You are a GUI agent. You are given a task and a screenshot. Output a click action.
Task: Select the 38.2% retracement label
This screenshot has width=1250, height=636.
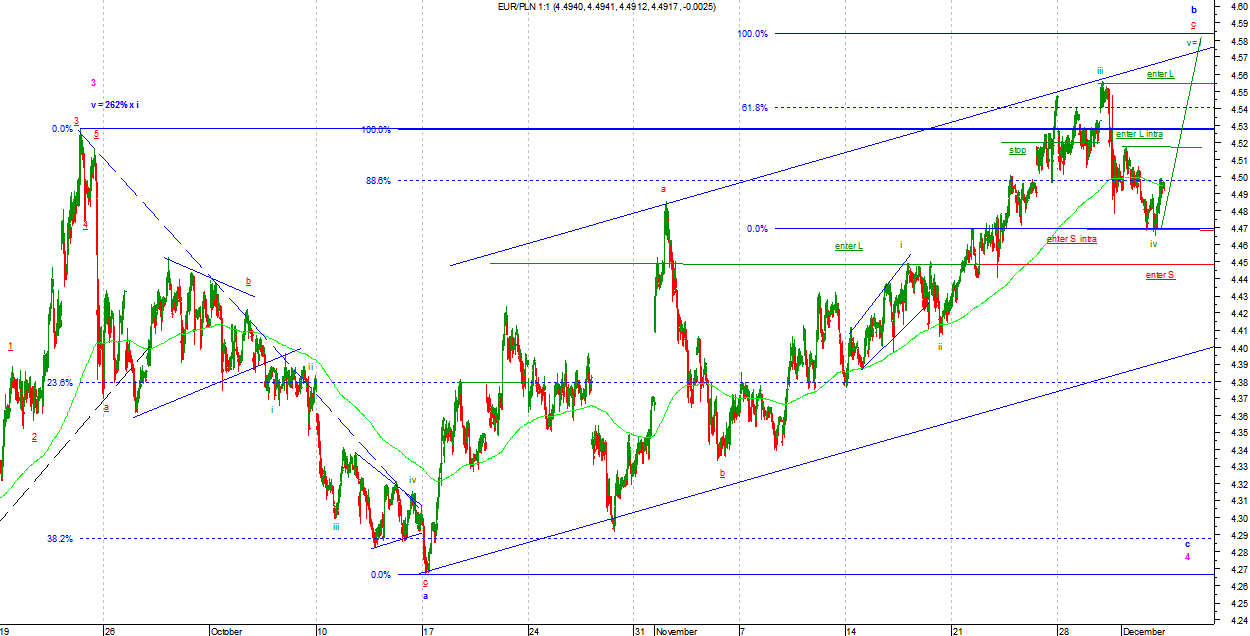pyautogui.click(x=60, y=538)
